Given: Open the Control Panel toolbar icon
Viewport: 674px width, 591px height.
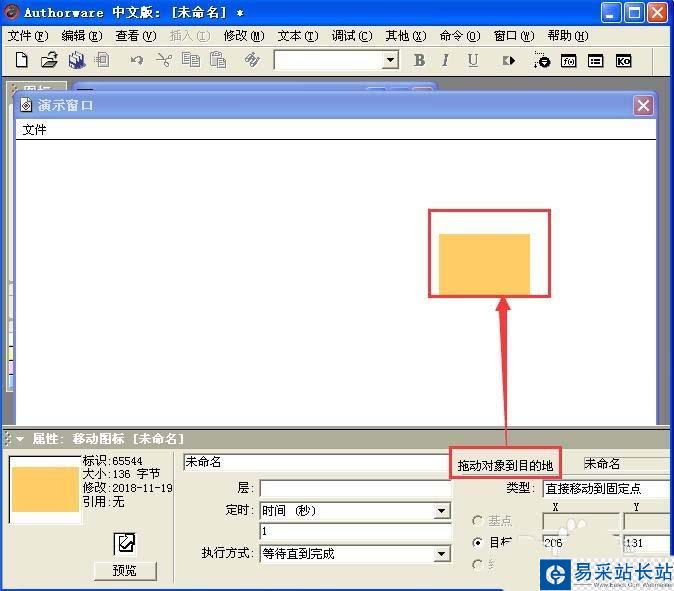Looking at the screenshot, I should (542, 60).
